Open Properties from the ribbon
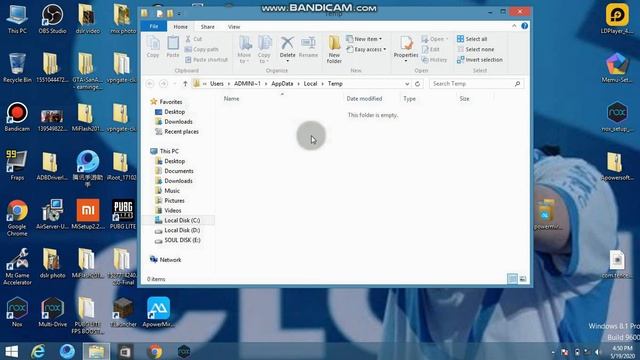 (406, 49)
